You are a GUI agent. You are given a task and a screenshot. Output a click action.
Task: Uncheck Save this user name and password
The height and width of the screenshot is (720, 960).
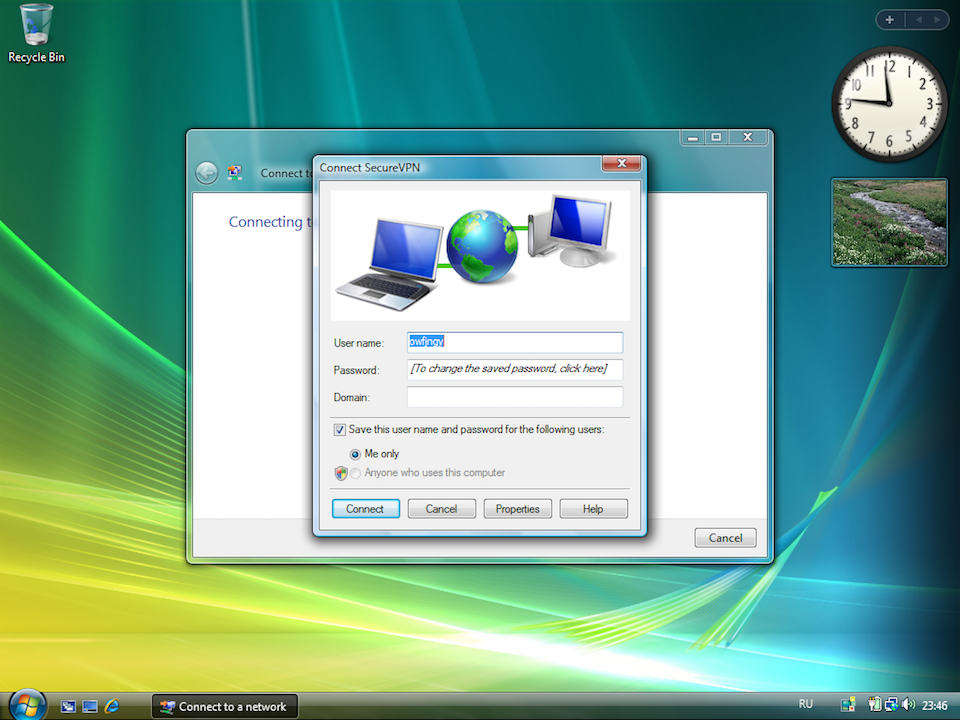(339, 430)
